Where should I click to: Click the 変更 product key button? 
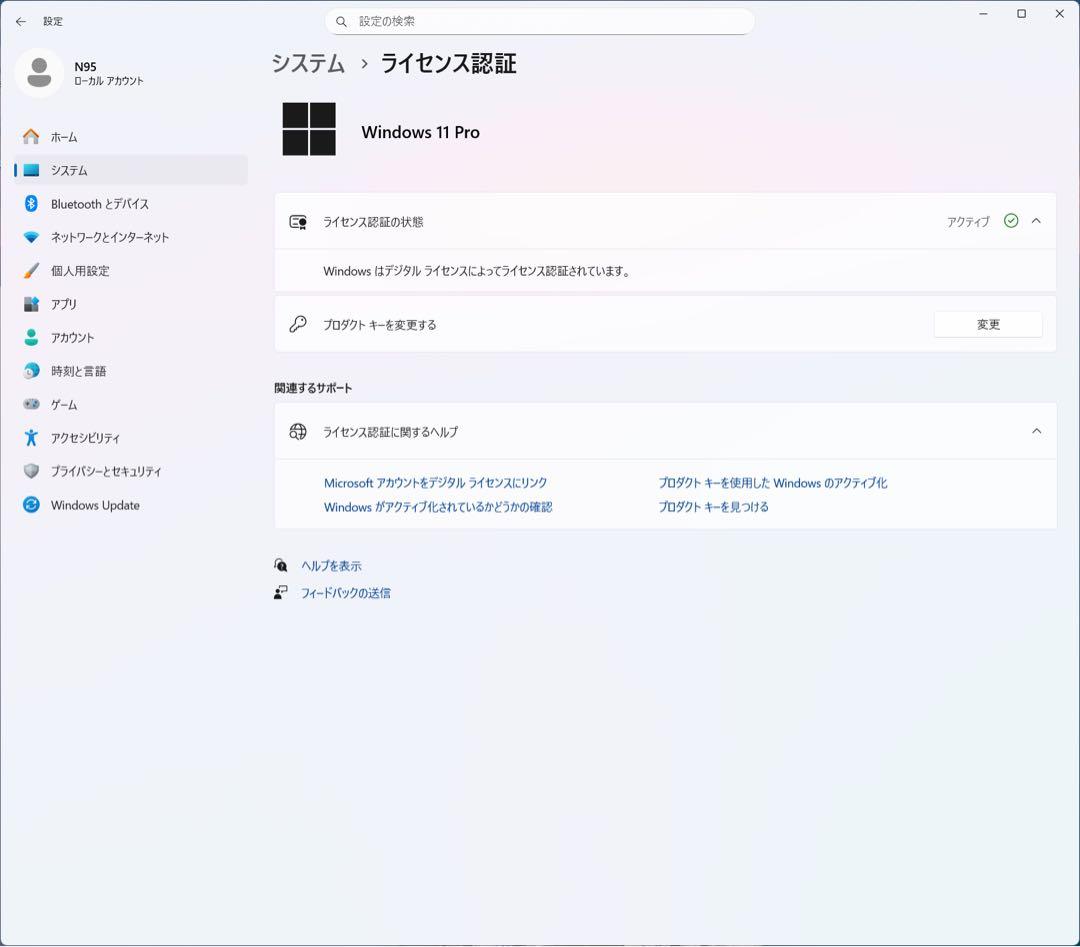pos(987,324)
